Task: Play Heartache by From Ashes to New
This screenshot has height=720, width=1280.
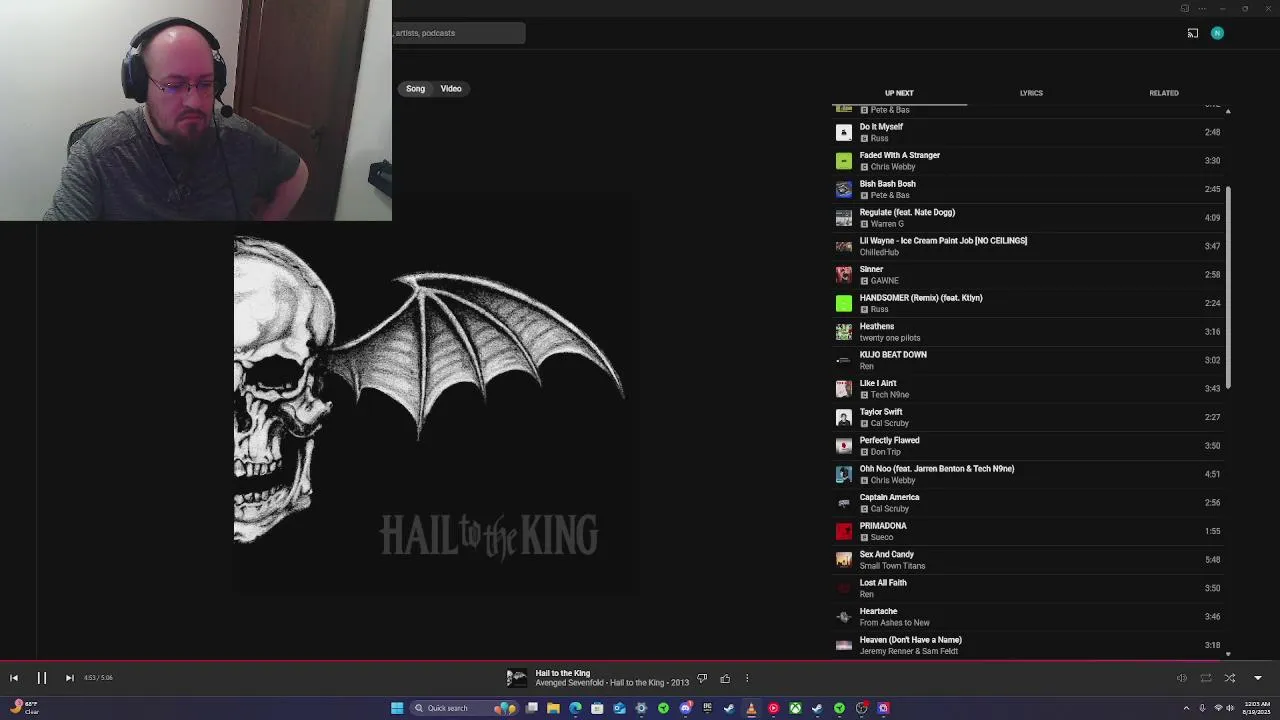Action: (1027, 617)
